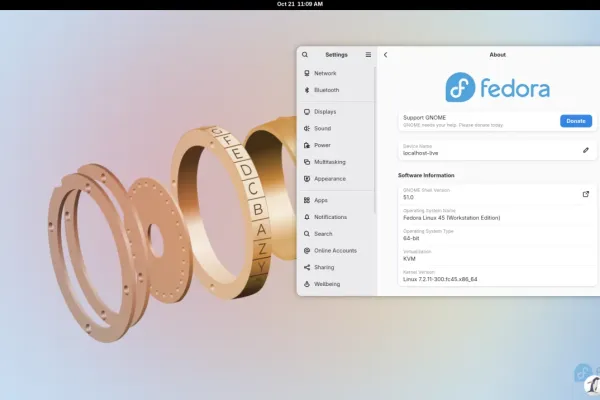Click the KVM virtualization value
Screen dimensions: 600x400
click(409, 259)
